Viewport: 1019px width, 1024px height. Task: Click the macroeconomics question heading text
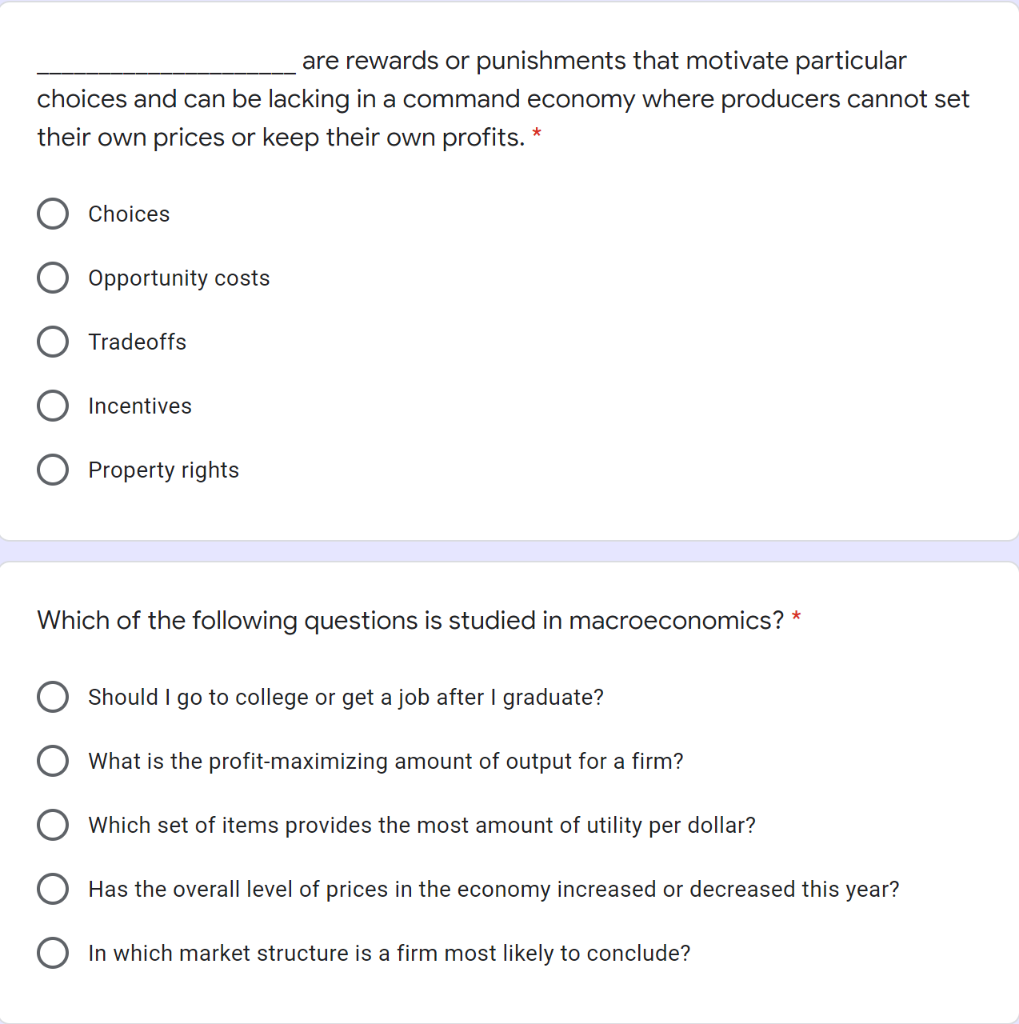pos(410,621)
